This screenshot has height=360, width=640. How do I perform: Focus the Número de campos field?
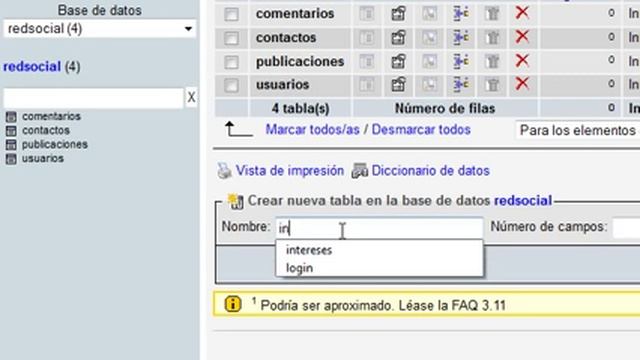[x=627, y=228]
